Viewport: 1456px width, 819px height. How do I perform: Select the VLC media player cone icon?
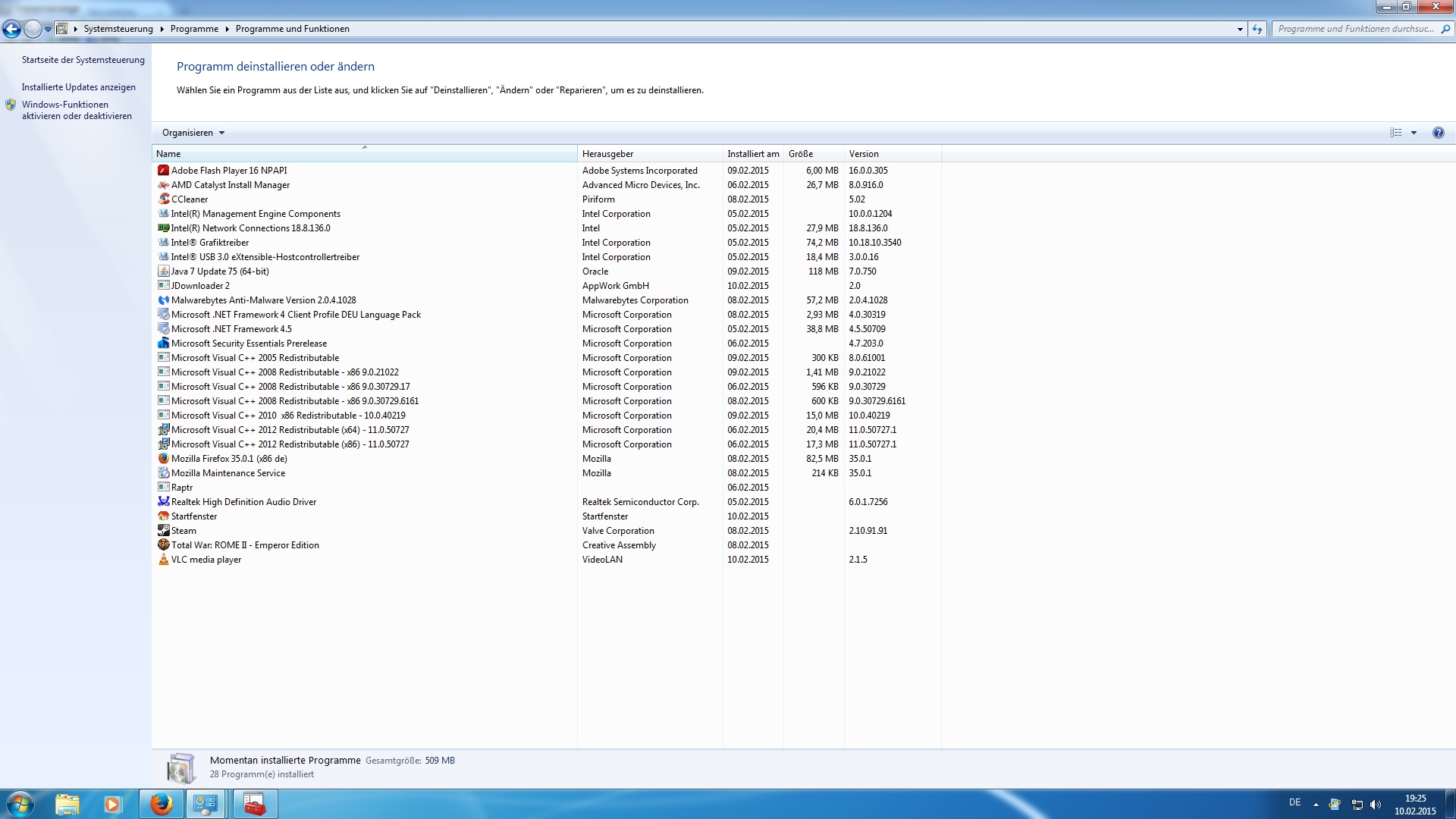click(163, 560)
